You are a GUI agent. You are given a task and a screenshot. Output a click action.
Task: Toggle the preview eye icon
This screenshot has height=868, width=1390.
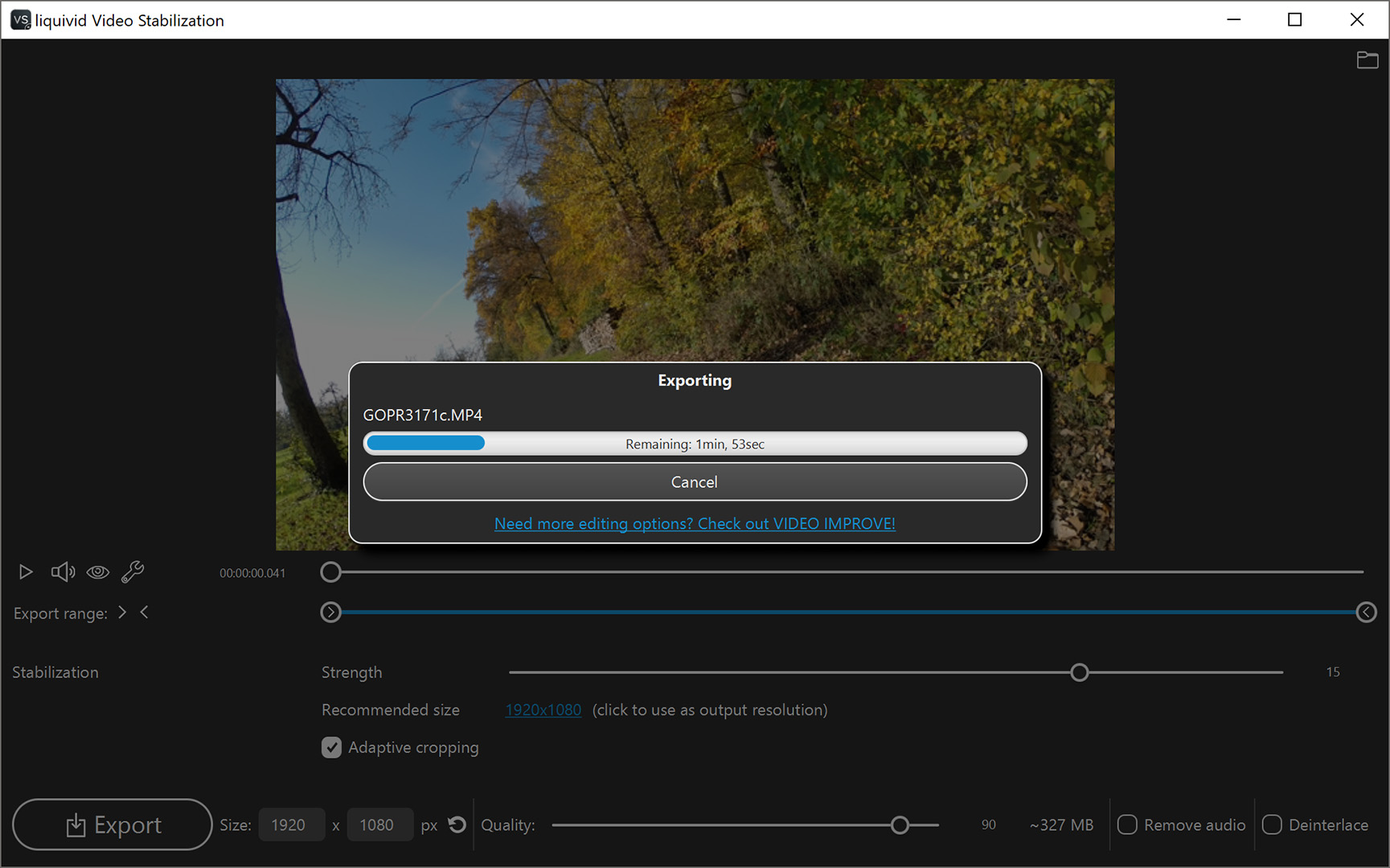[98, 571]
